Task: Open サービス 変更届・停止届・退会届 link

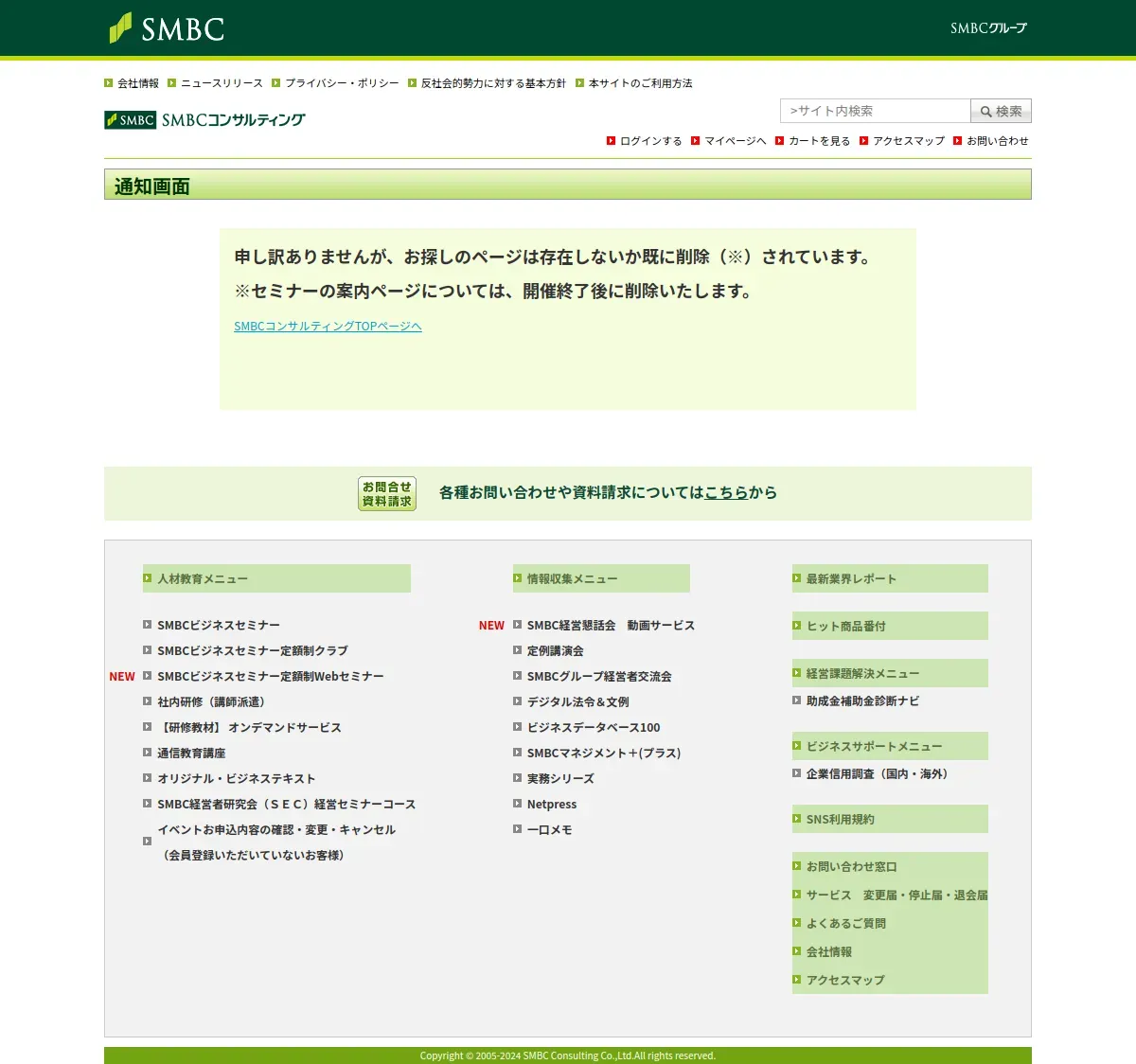Action: pyautogui.click(x=896, y=896)
